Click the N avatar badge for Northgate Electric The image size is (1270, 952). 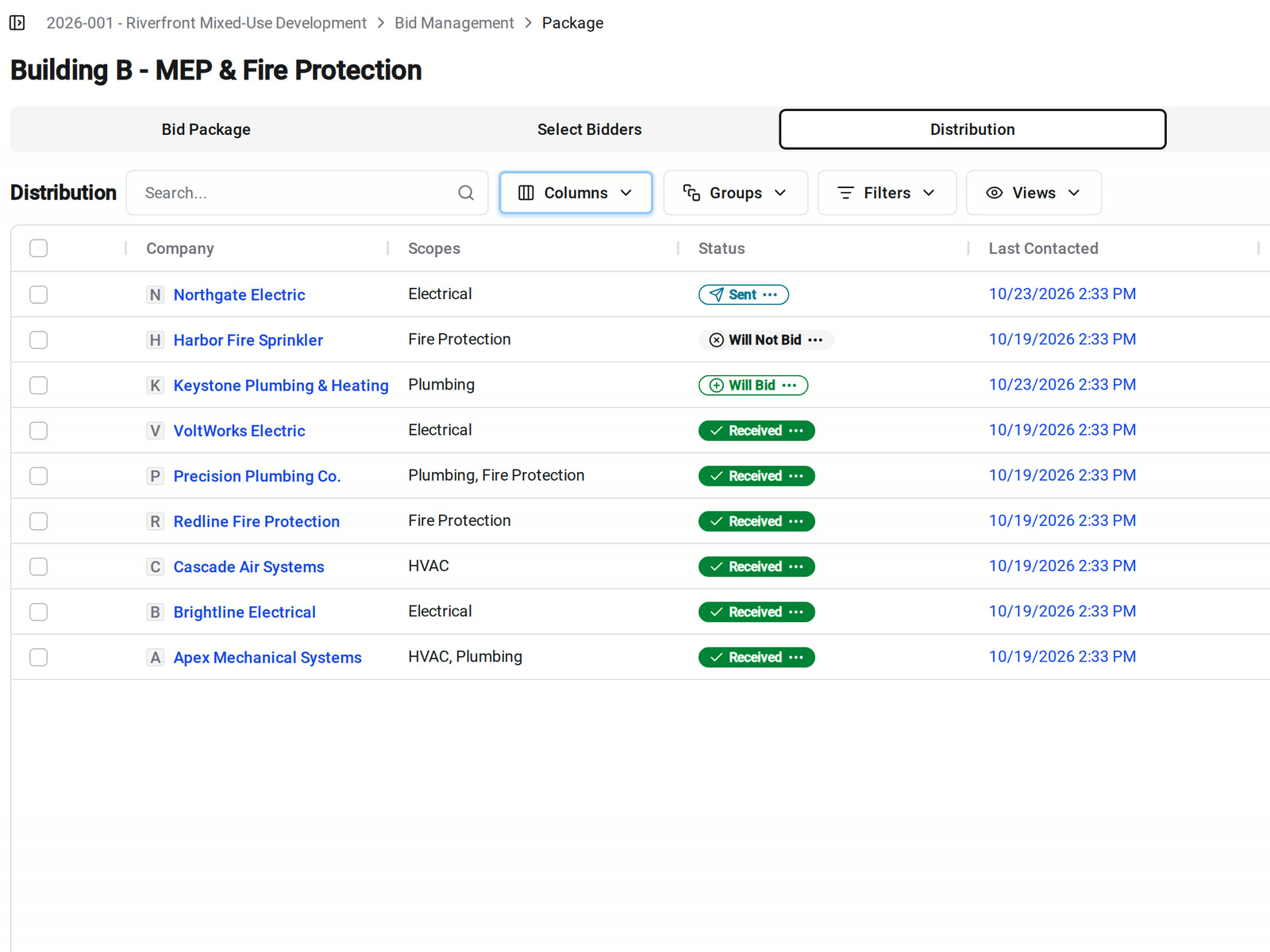pyautogui.click(x=156, y=295)
